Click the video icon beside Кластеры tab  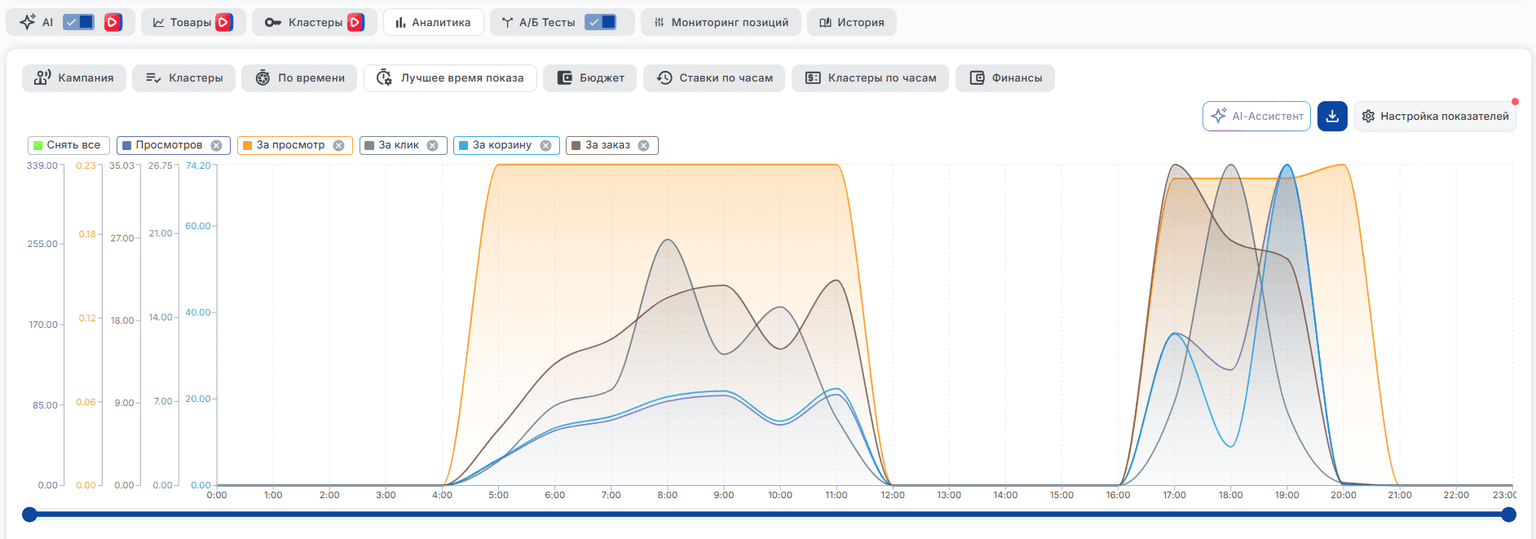[x=355, y=22]
